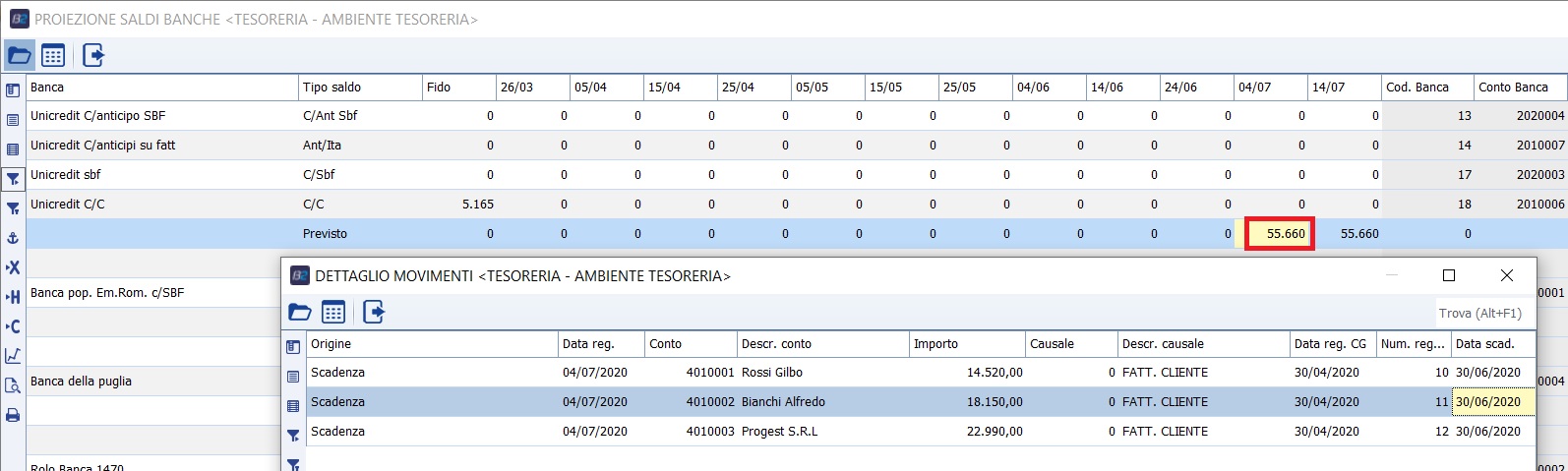Image resolution: width=1568 pixels, height=471 pixels.
Task: Select the Unicredit C/anticipi su fatt row
Action: 797,146
